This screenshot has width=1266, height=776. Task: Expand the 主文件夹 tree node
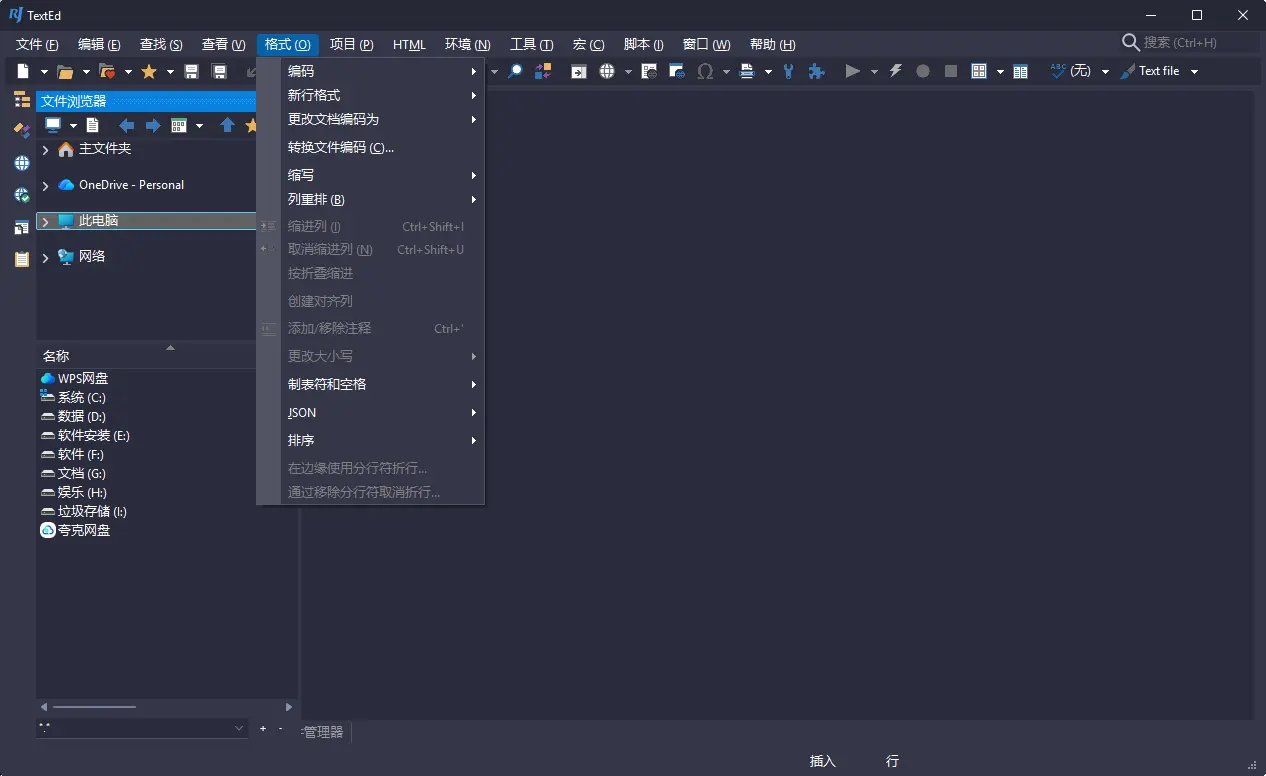(46, 149)
